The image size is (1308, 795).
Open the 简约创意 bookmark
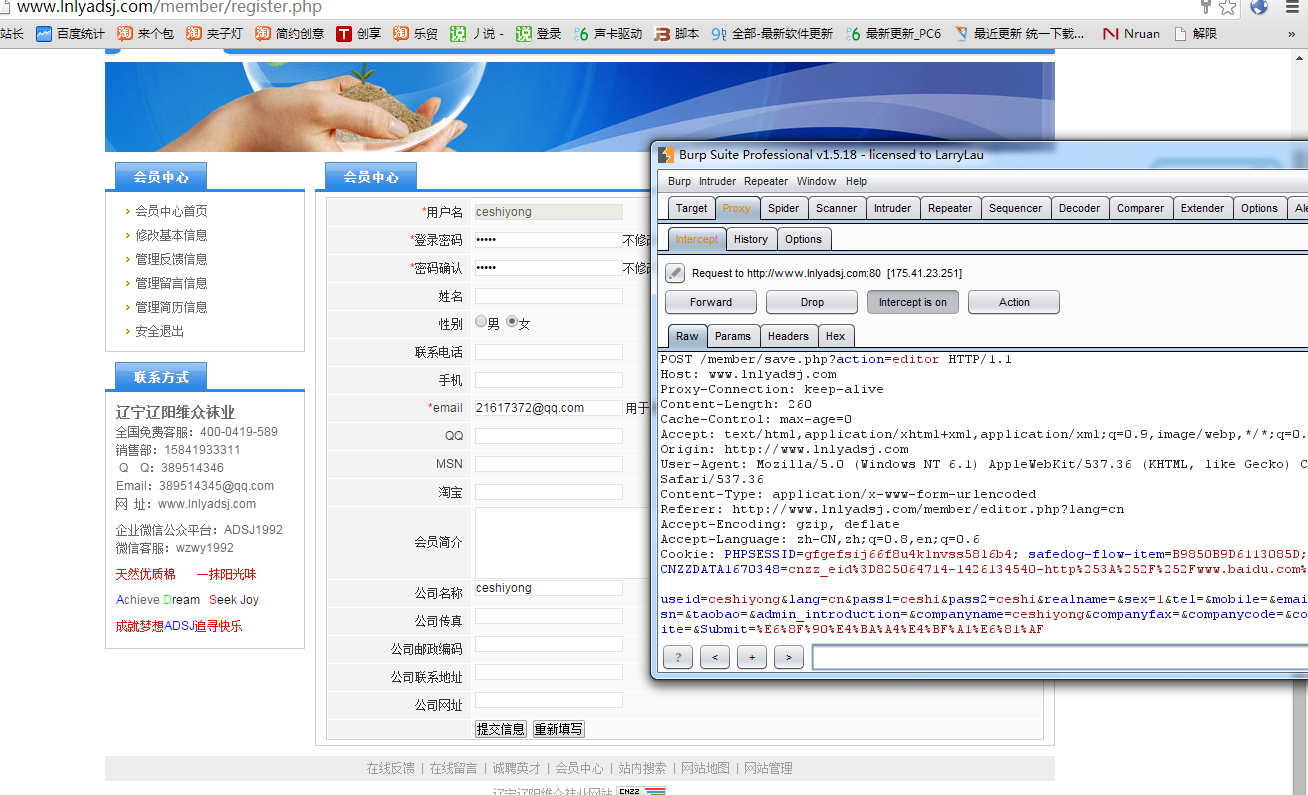[289, 34]
